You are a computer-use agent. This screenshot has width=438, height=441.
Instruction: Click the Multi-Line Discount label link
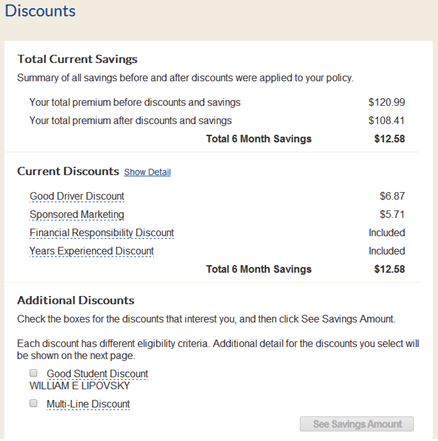88,404
